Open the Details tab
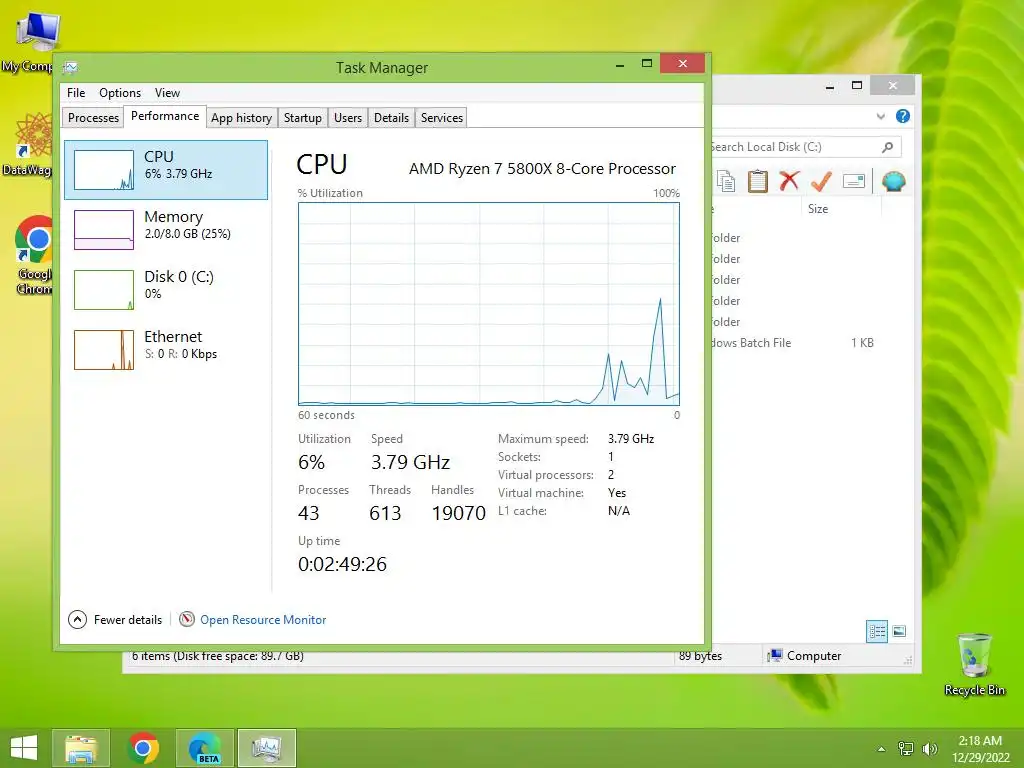This screenshot has width=1024, height=768. coord(391,118)
